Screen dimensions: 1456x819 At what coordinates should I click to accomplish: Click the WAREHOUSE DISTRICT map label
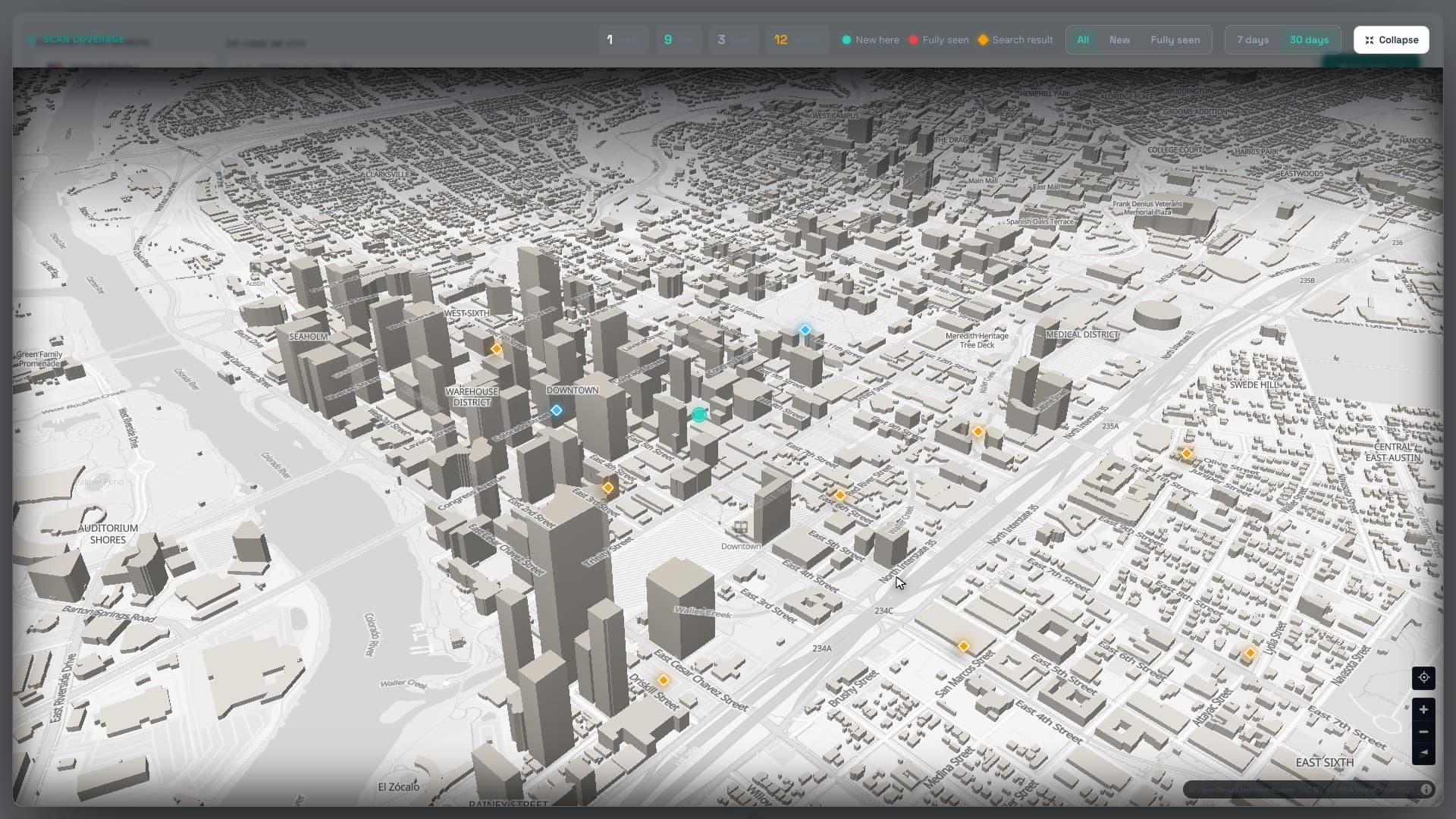[472, 397]
